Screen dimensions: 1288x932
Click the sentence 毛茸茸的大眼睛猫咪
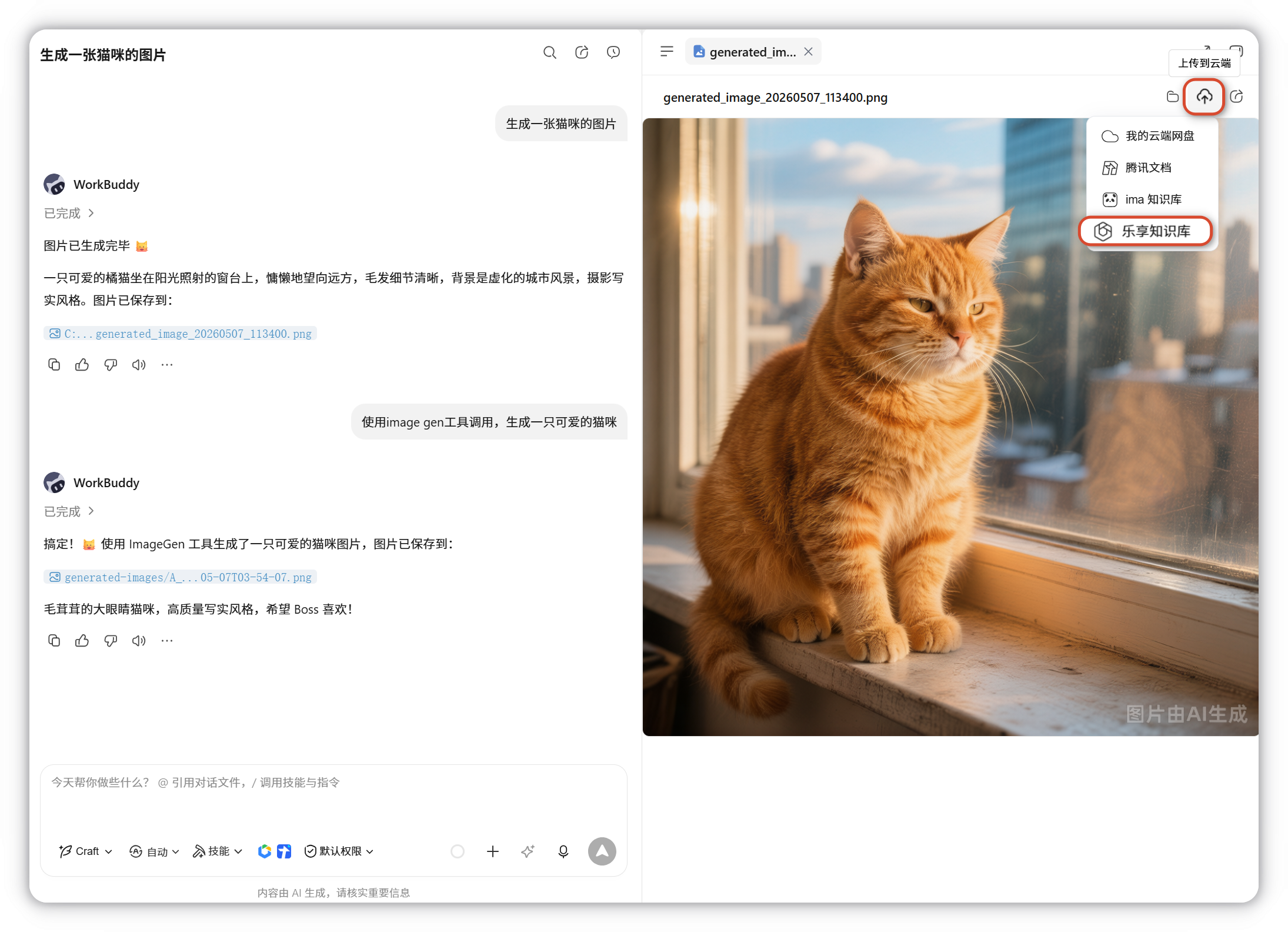(198, 609)
